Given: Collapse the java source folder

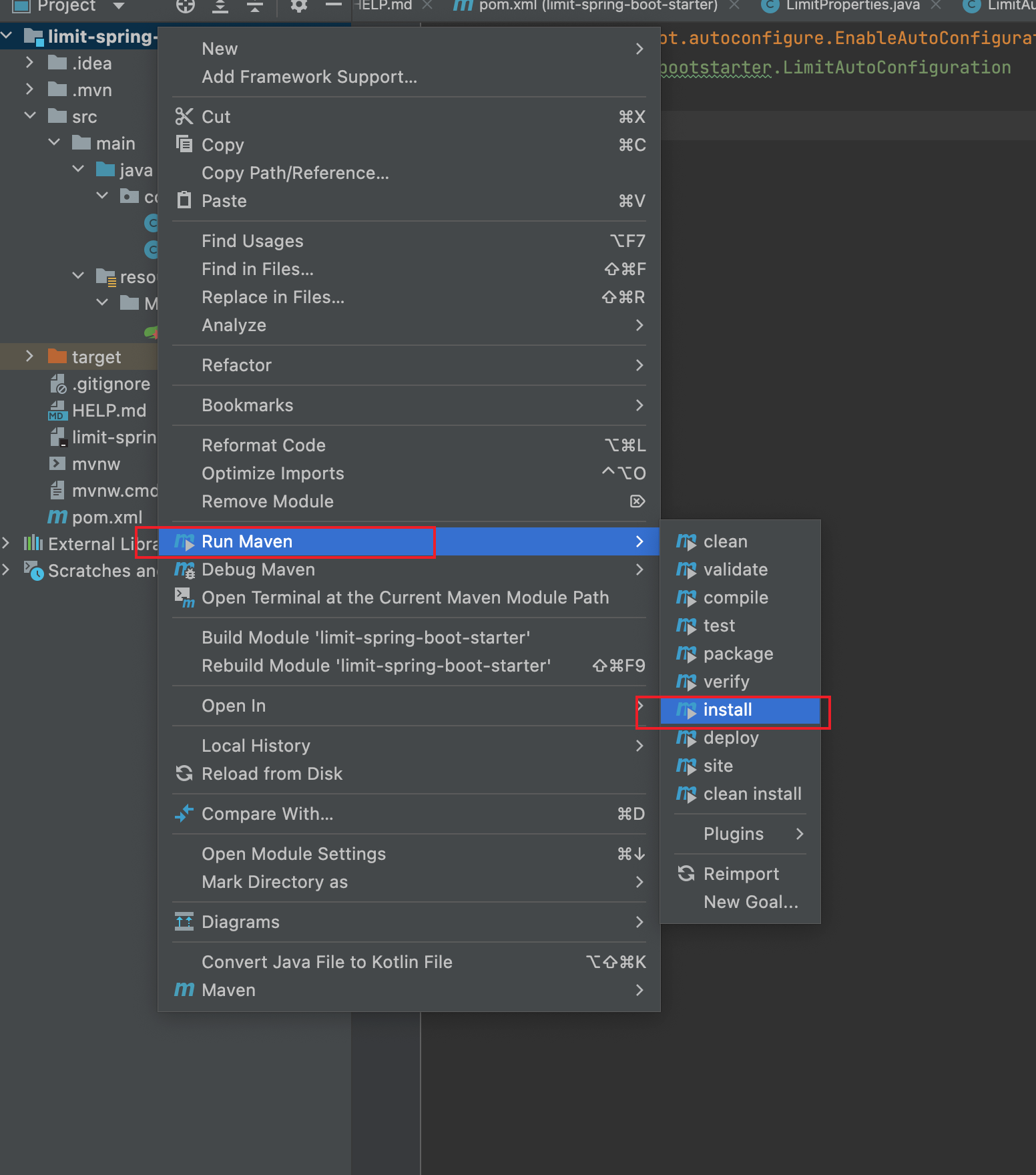Looking at the screenshot, I should click(78, 170).
